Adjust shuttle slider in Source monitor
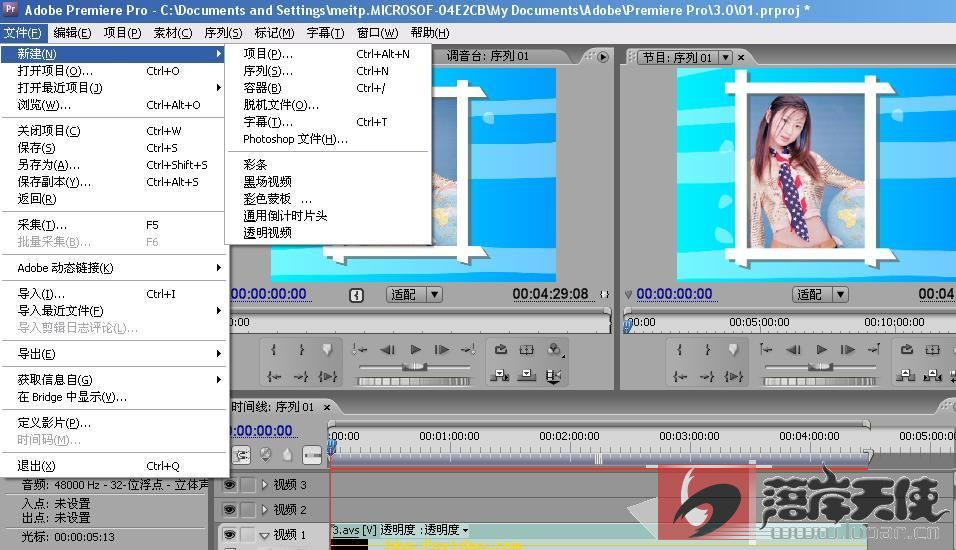Screen dimensions: 956x550 (x=415, y=366)
